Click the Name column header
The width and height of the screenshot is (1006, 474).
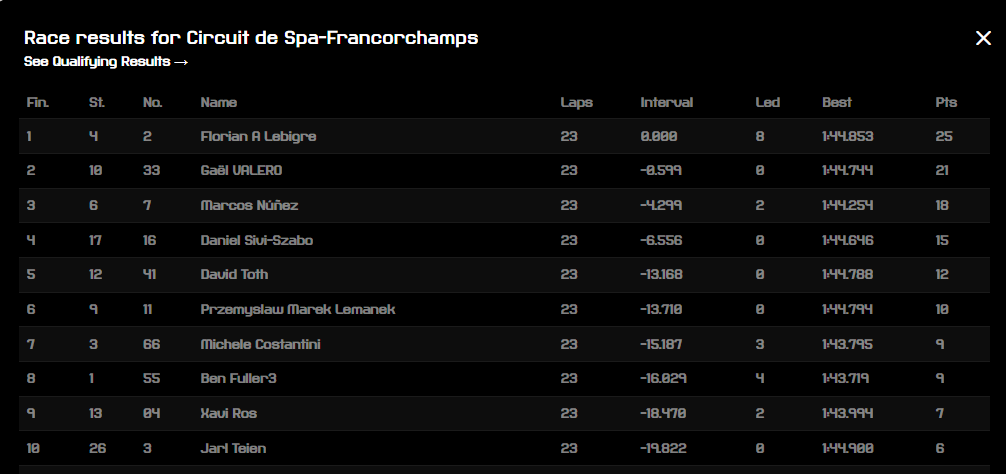click(x=219, y=102)
